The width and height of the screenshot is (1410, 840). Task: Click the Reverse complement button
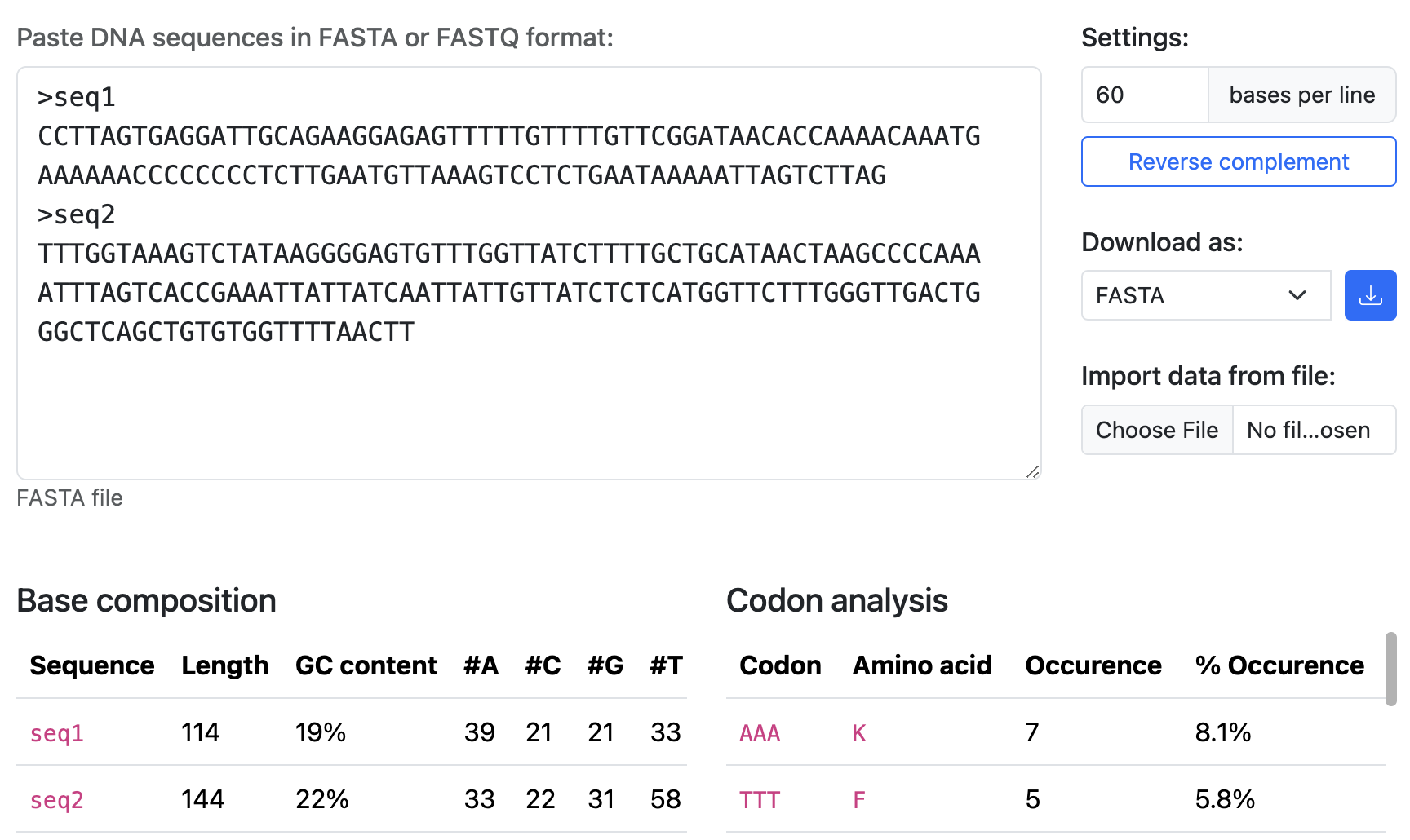coord(1238,161)
